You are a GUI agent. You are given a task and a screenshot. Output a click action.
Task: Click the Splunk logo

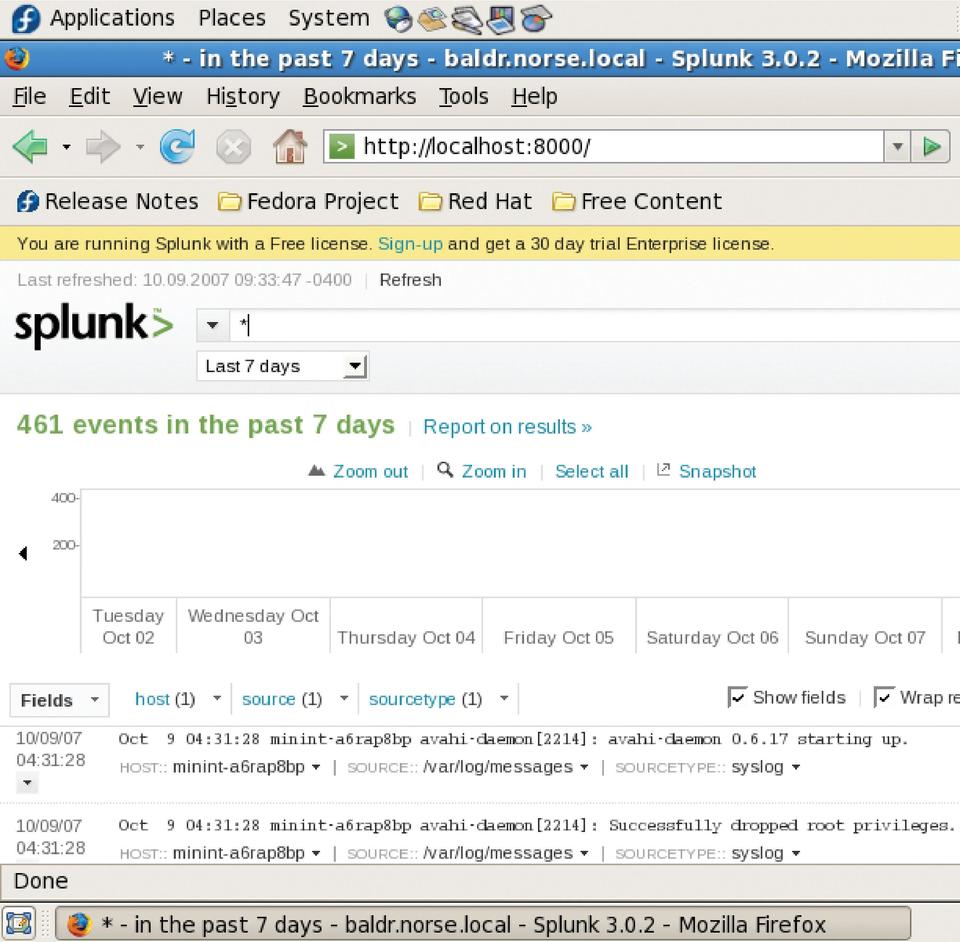click(94, 326)
